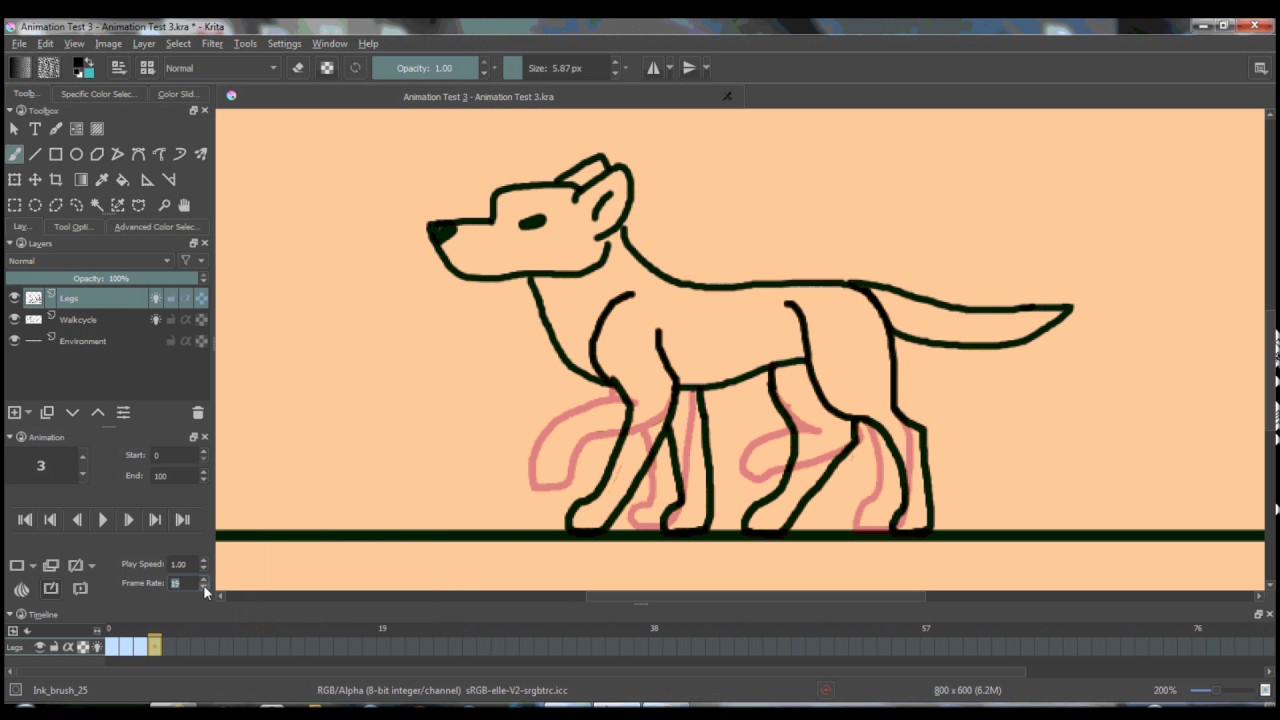The image size is (1280, 720).
Task: Open the layer blending mode dropdown
Action: click(x=90, y=261)
